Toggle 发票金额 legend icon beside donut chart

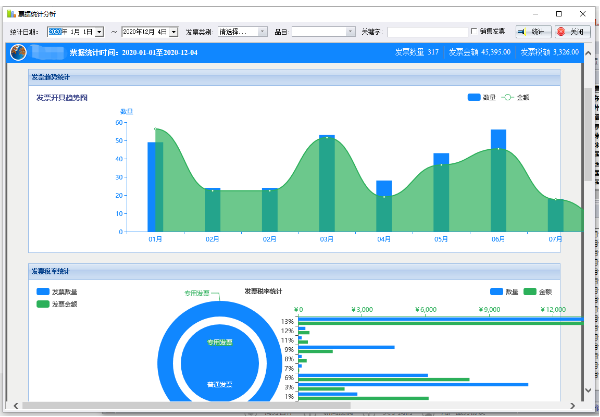pos(42,303)
